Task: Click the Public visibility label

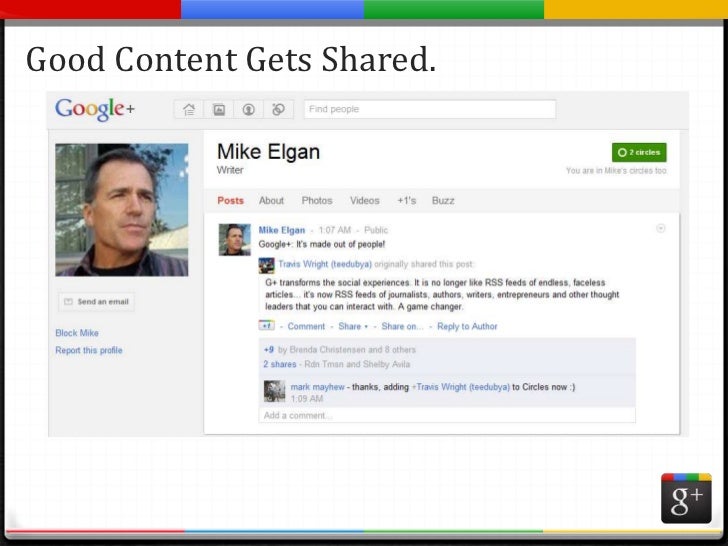Action: (x=376, y=230)
